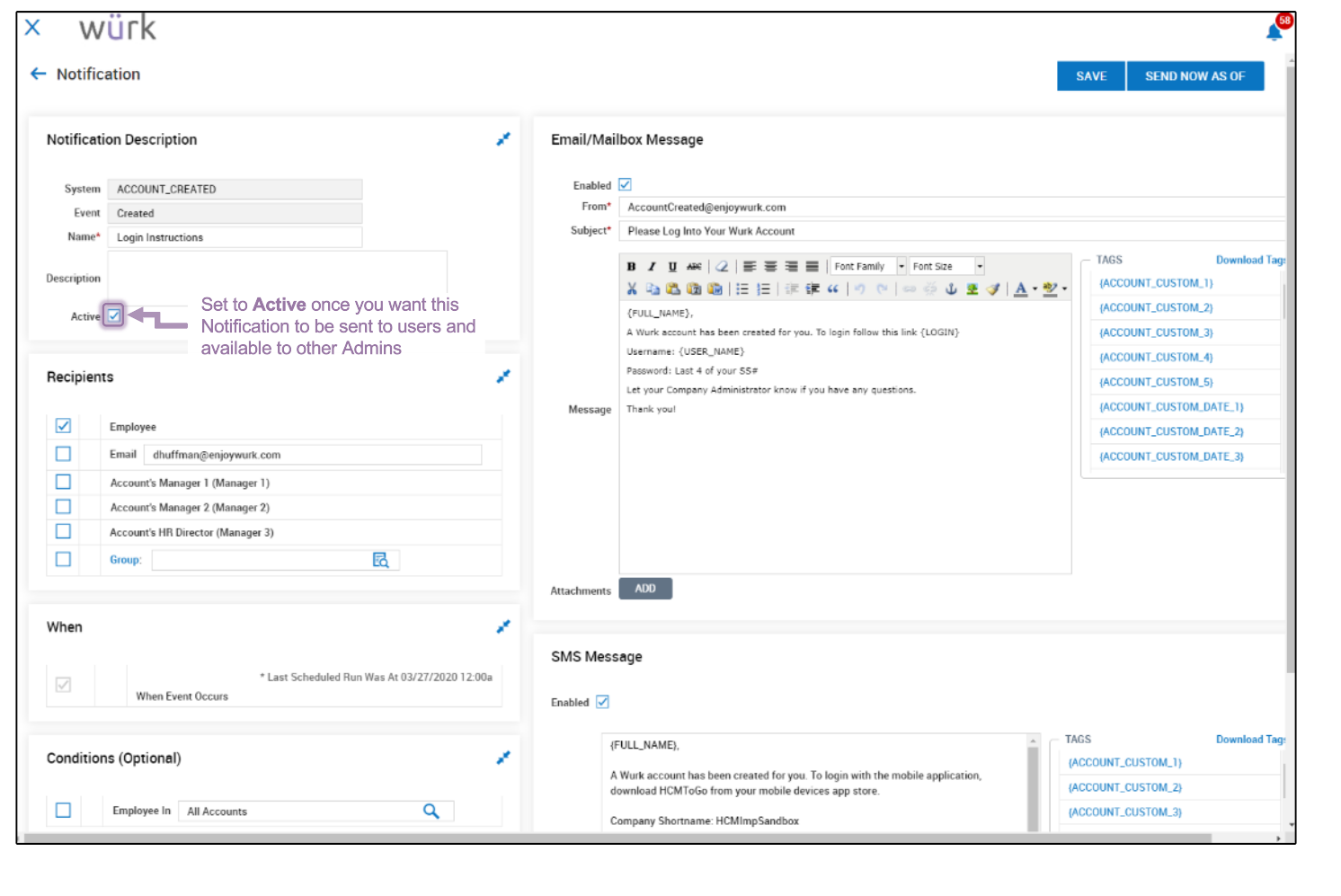Check the Email recipient checkbox
The height and width of the screenshot is (896, 1341).
63,454
